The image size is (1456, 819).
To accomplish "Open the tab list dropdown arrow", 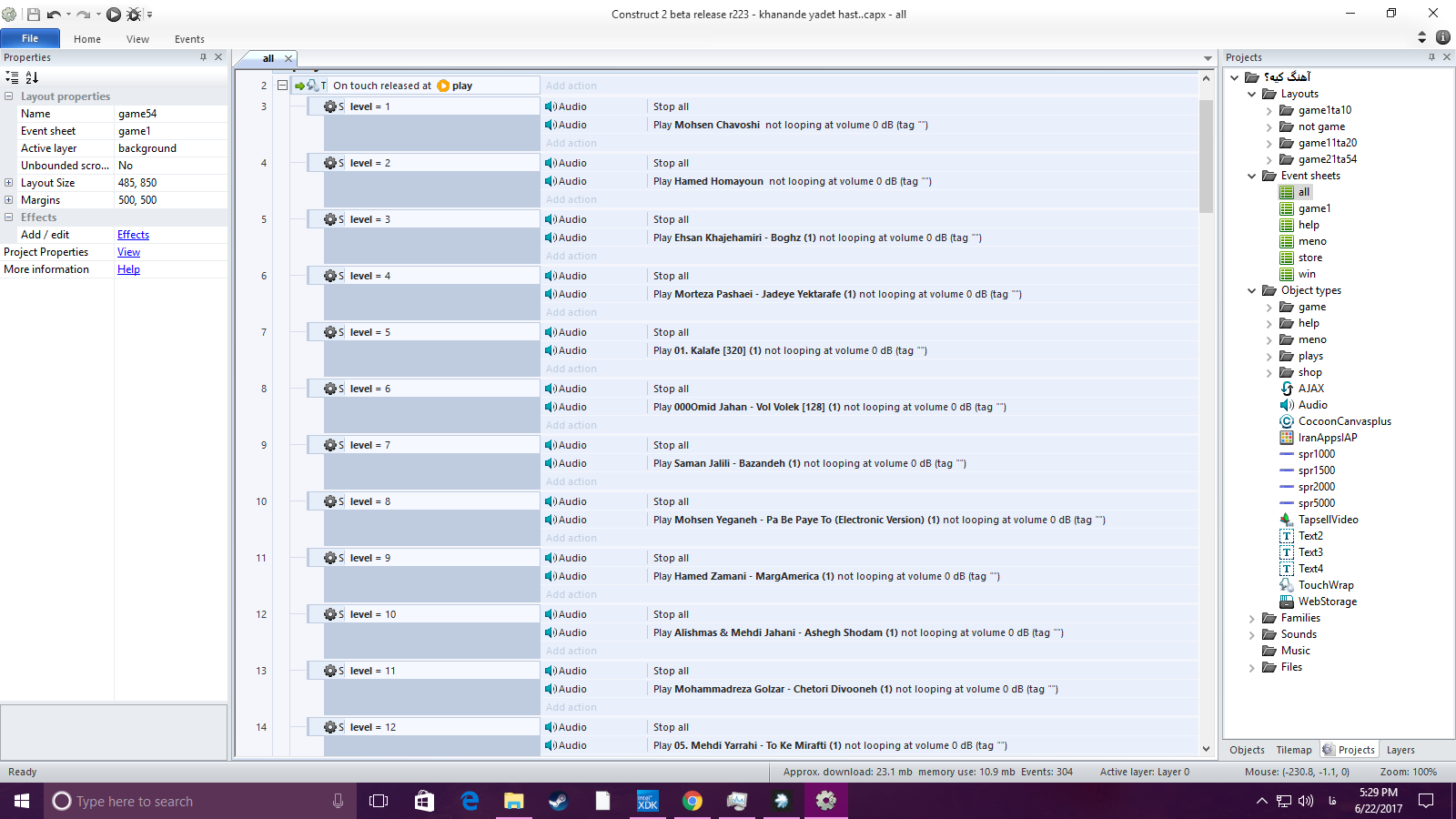I will click(x=1208, y=58).
